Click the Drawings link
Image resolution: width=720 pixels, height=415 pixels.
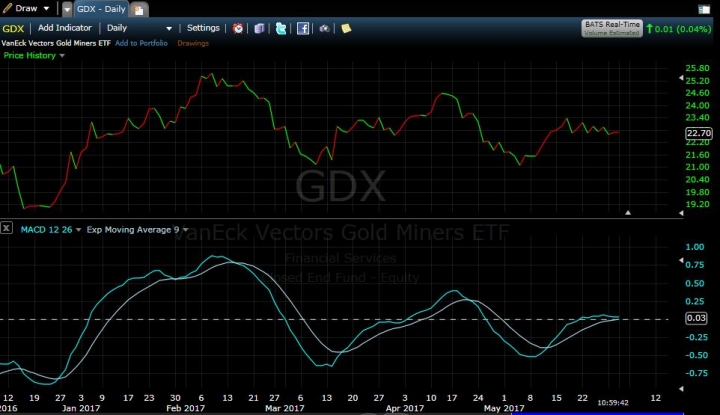193,43
